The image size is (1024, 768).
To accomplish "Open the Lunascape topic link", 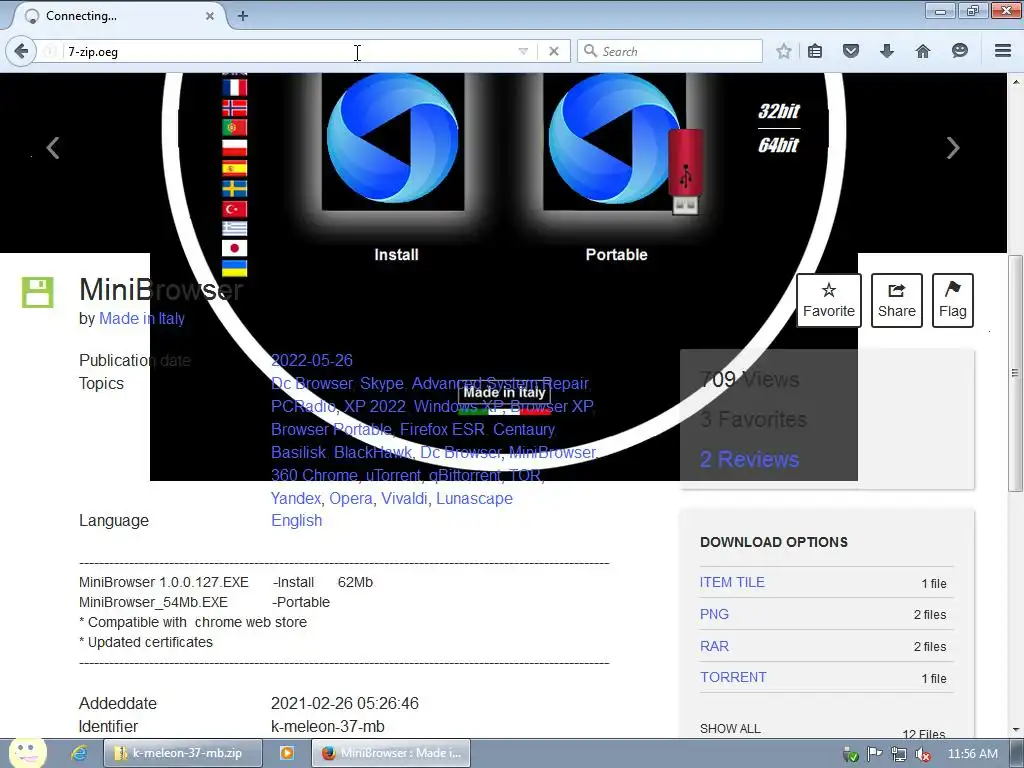I will pos(474,498).
